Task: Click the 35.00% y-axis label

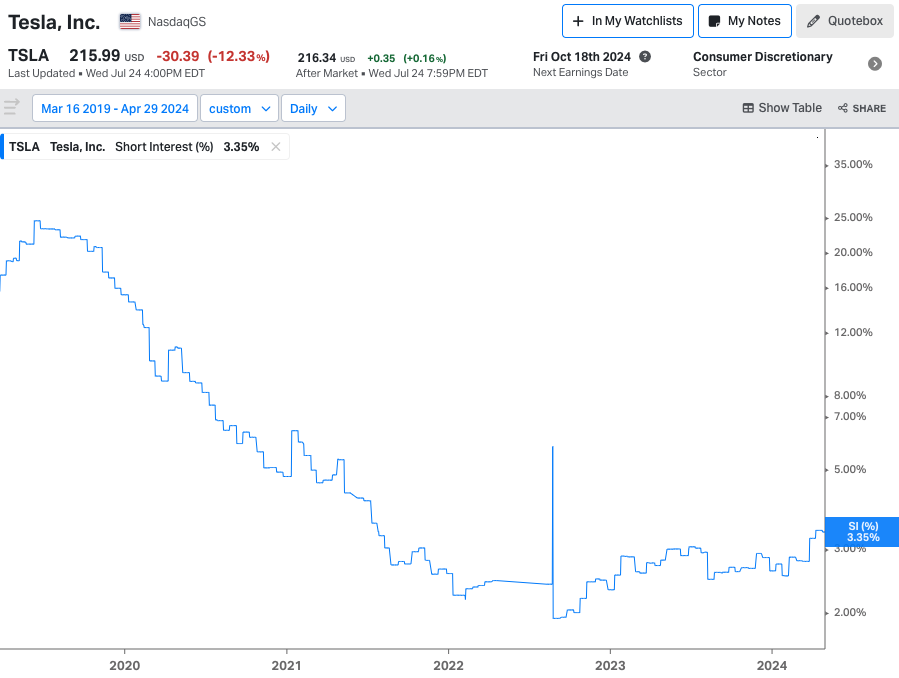Action: pos(853,164)
